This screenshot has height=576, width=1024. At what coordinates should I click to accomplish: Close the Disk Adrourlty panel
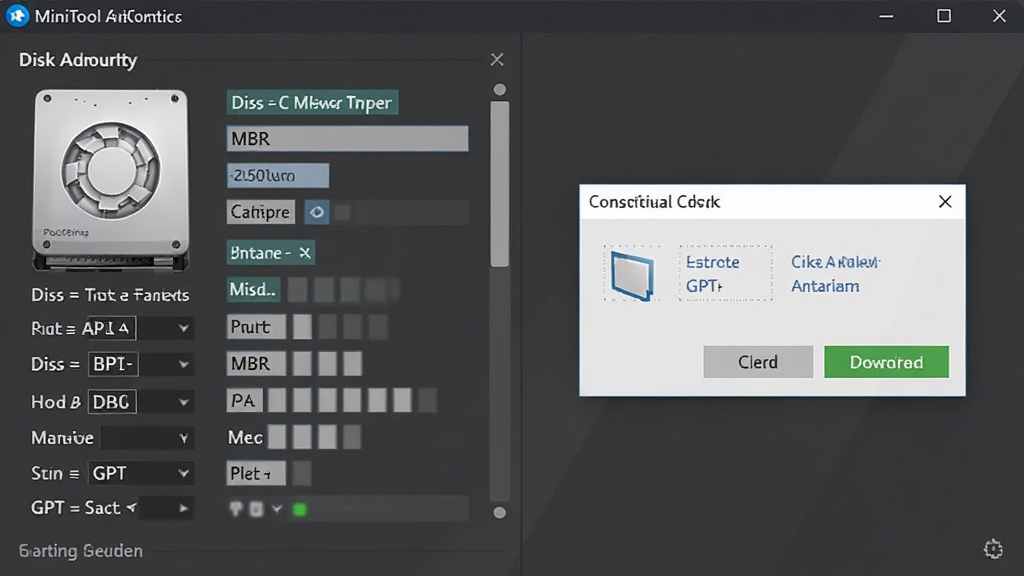click(x=497, y=59)
